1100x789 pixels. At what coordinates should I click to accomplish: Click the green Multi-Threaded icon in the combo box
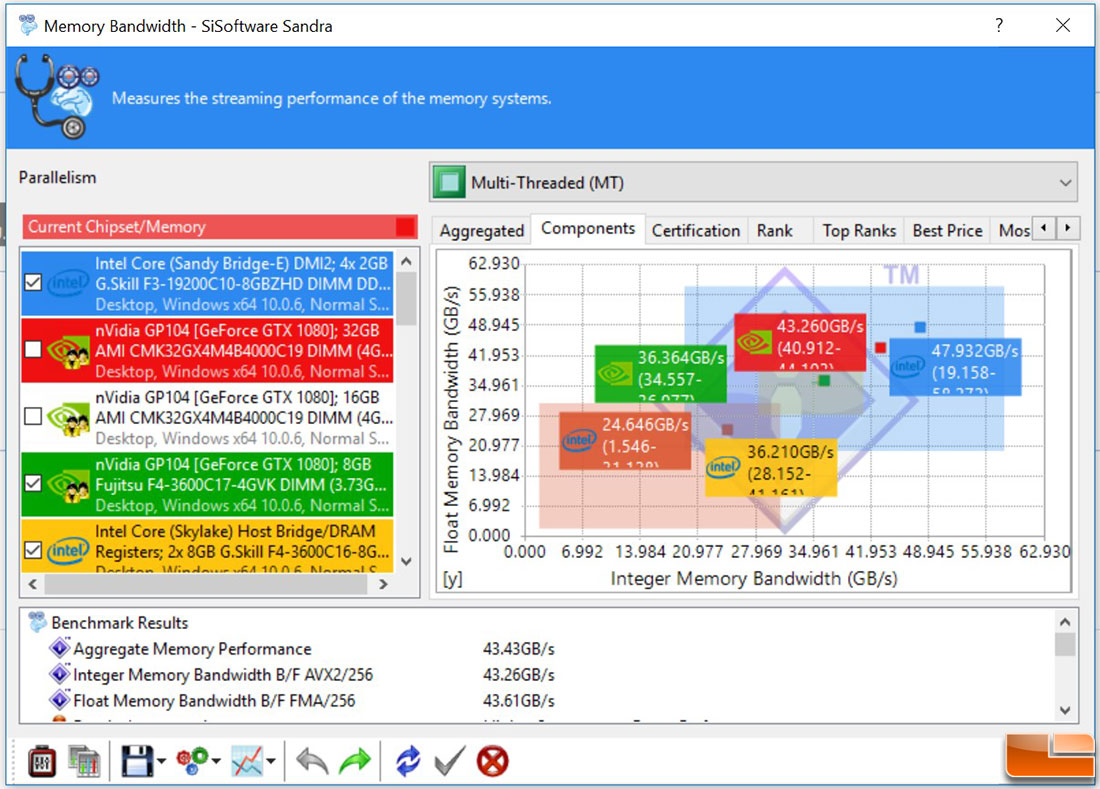tap(449, 182)
